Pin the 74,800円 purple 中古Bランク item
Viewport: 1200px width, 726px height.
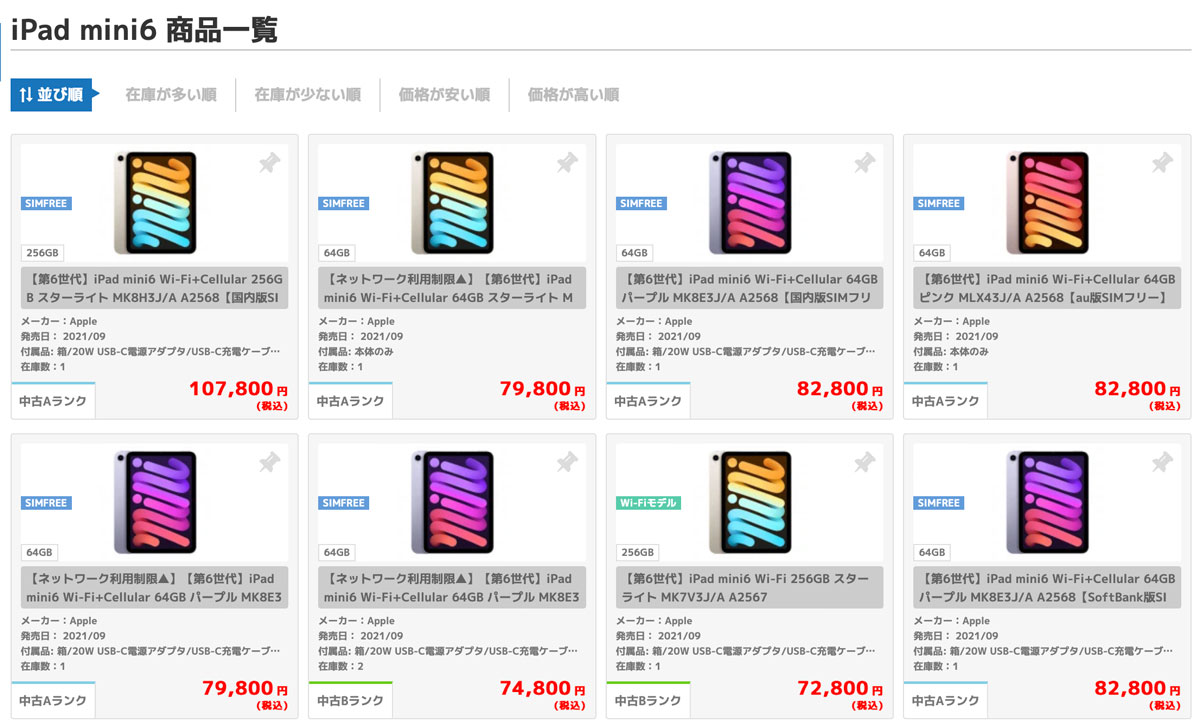pos(567,463)
